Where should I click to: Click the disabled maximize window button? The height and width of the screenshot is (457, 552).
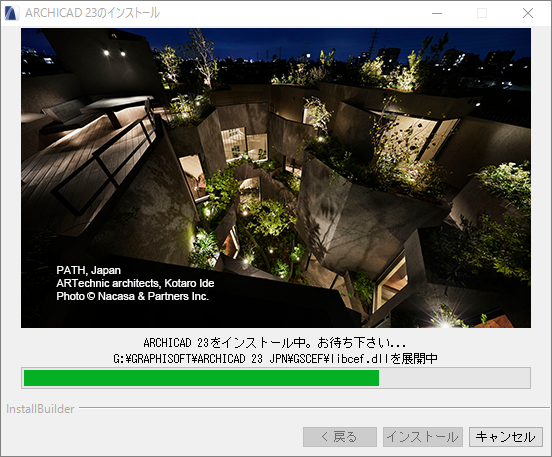[x=482, y=13]
